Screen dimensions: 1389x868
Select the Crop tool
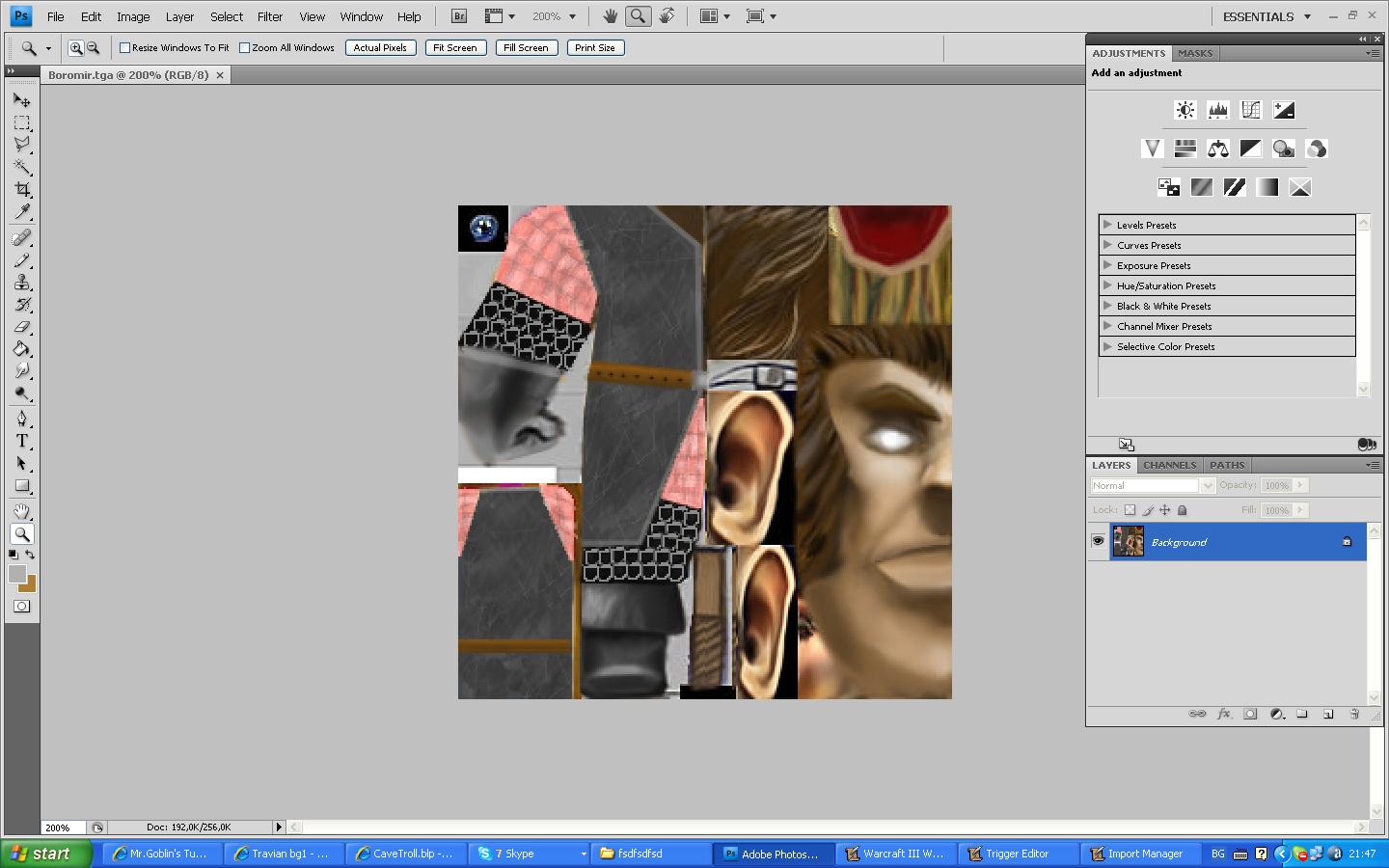point(22,189)
